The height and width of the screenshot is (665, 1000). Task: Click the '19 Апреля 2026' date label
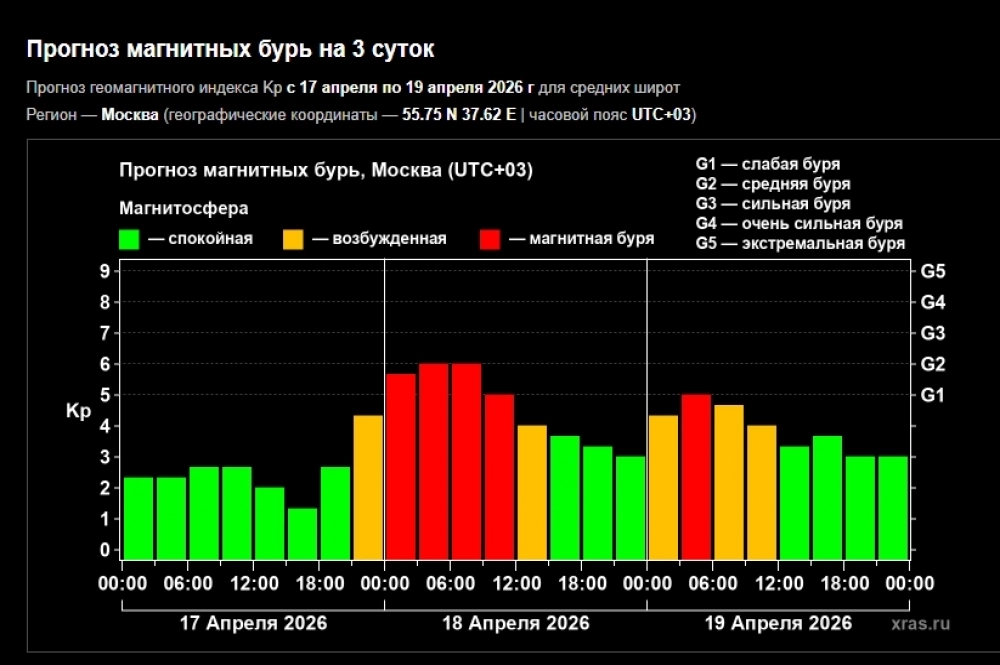[x=778, y=623]
